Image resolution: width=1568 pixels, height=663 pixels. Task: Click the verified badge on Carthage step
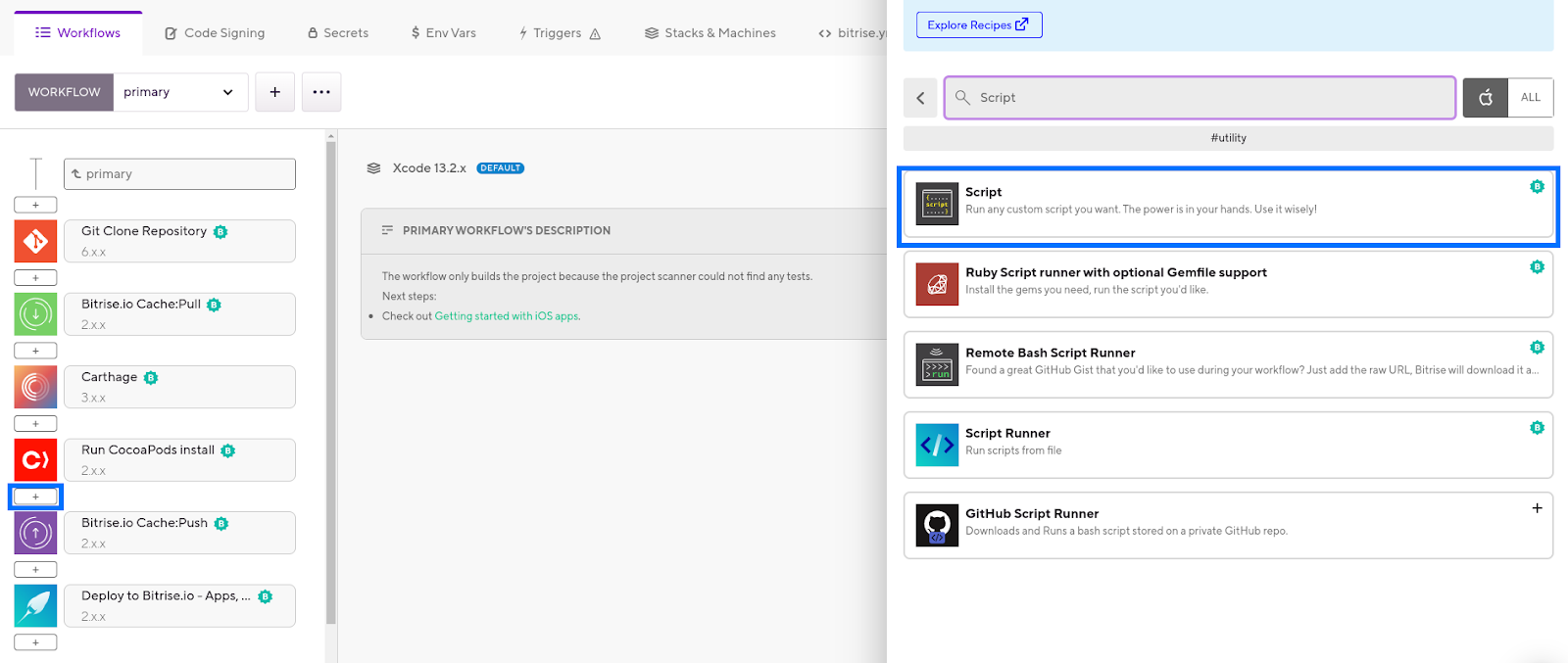coord(151,378)
